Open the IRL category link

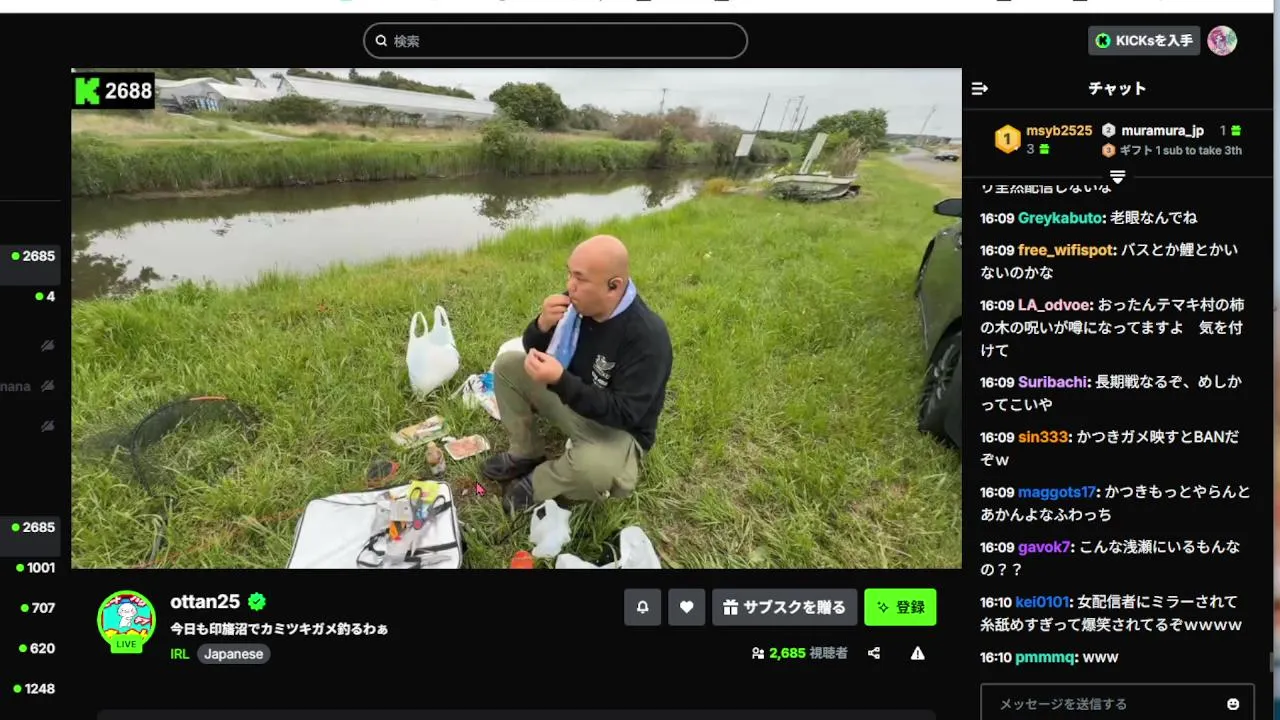pos(180,654)
